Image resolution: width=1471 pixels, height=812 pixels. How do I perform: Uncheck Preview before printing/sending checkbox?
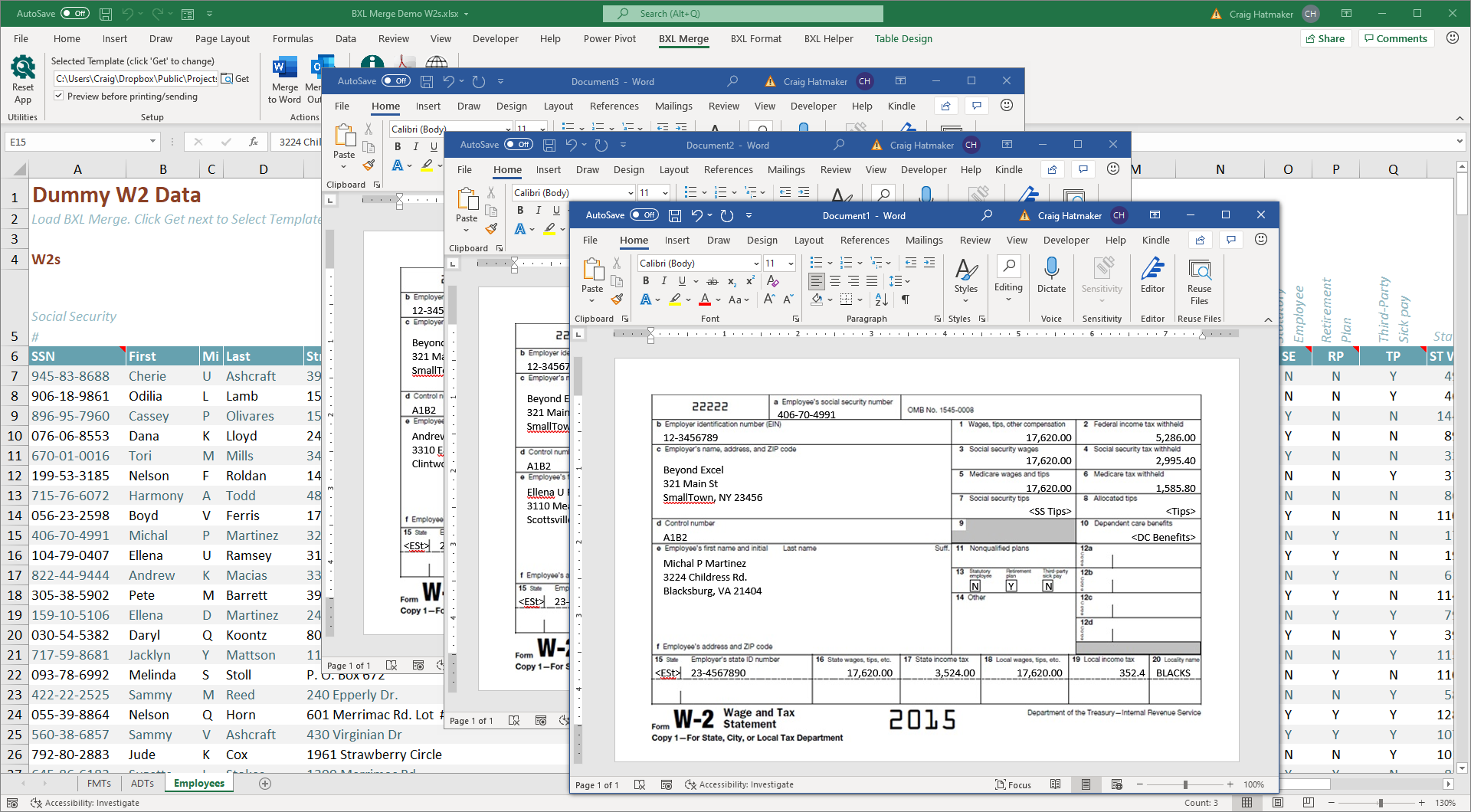point(59,96)
